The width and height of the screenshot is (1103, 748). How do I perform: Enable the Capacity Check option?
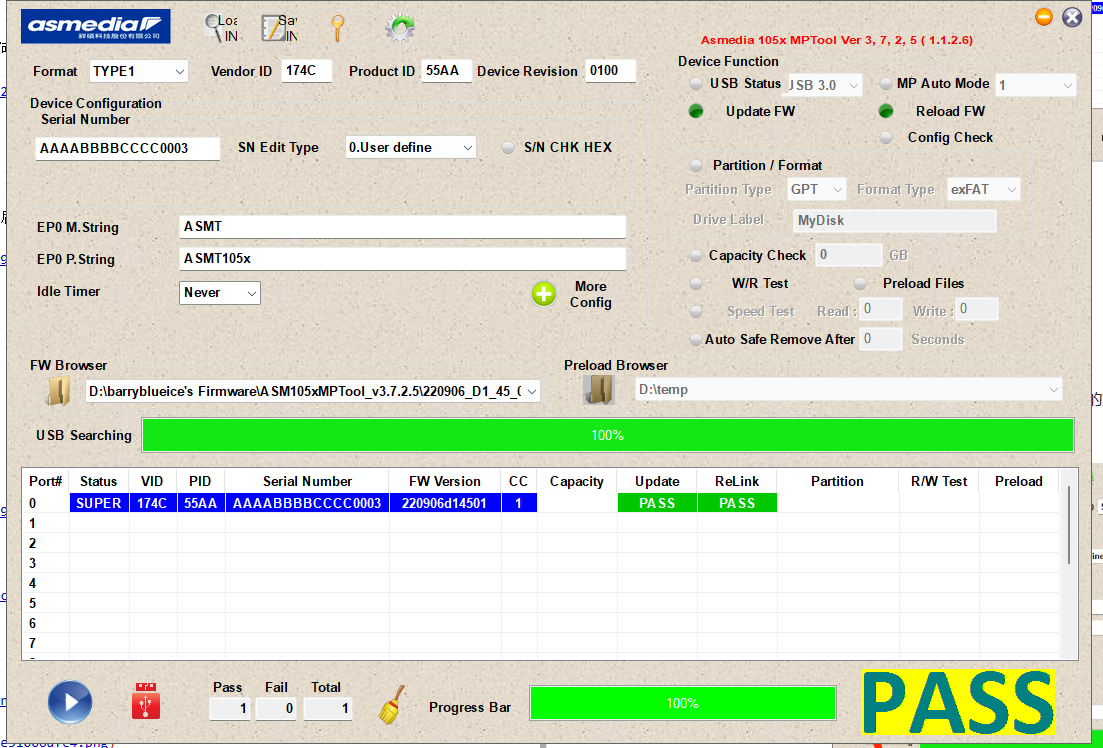point(696,255)
